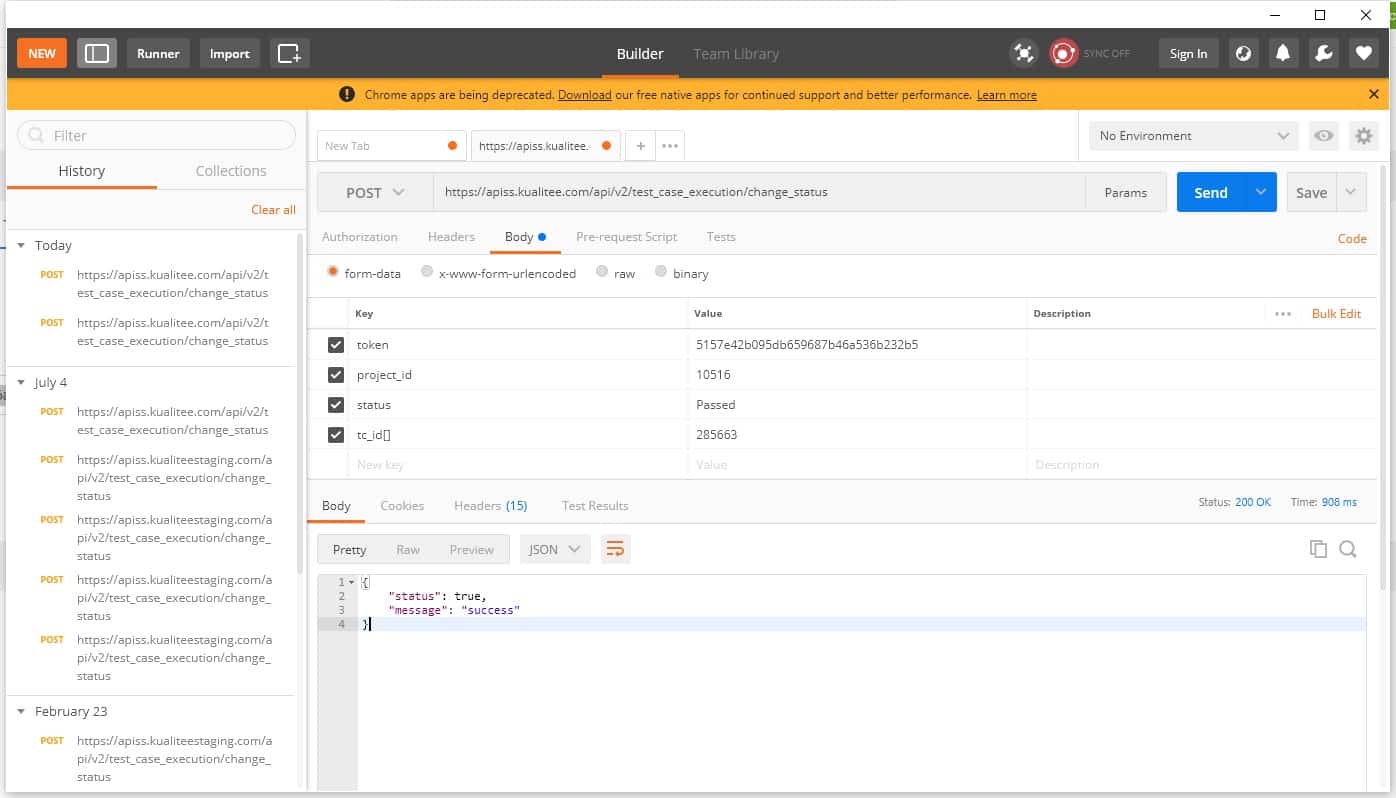Click environment quick look eye icon

pos(1324,136)
